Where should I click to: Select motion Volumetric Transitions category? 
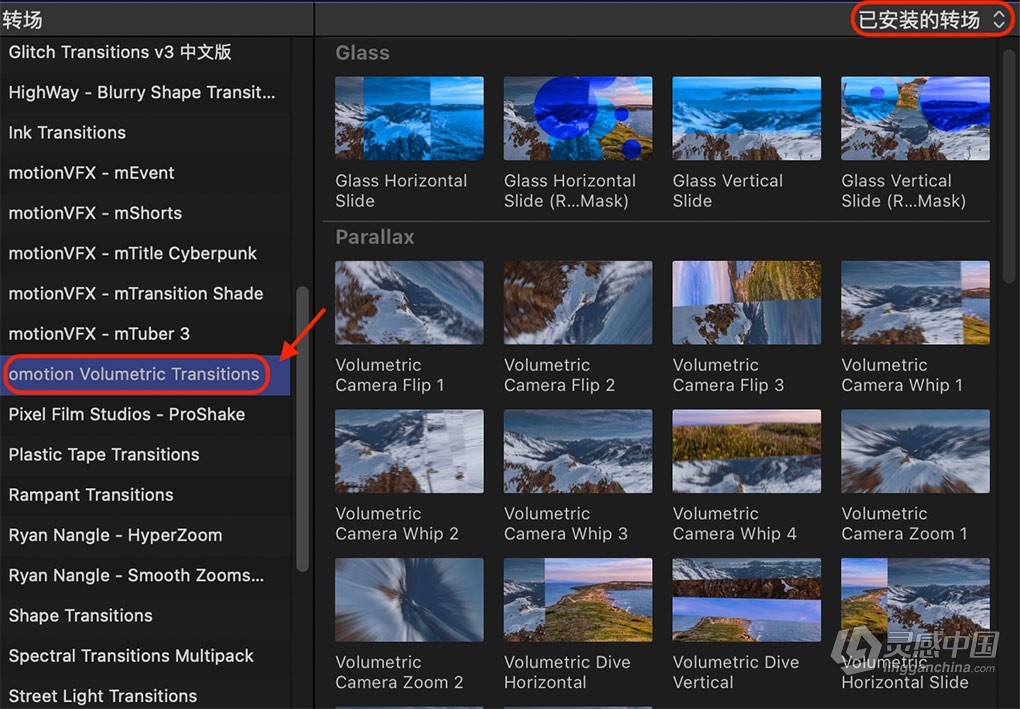[x=134, y=374]
